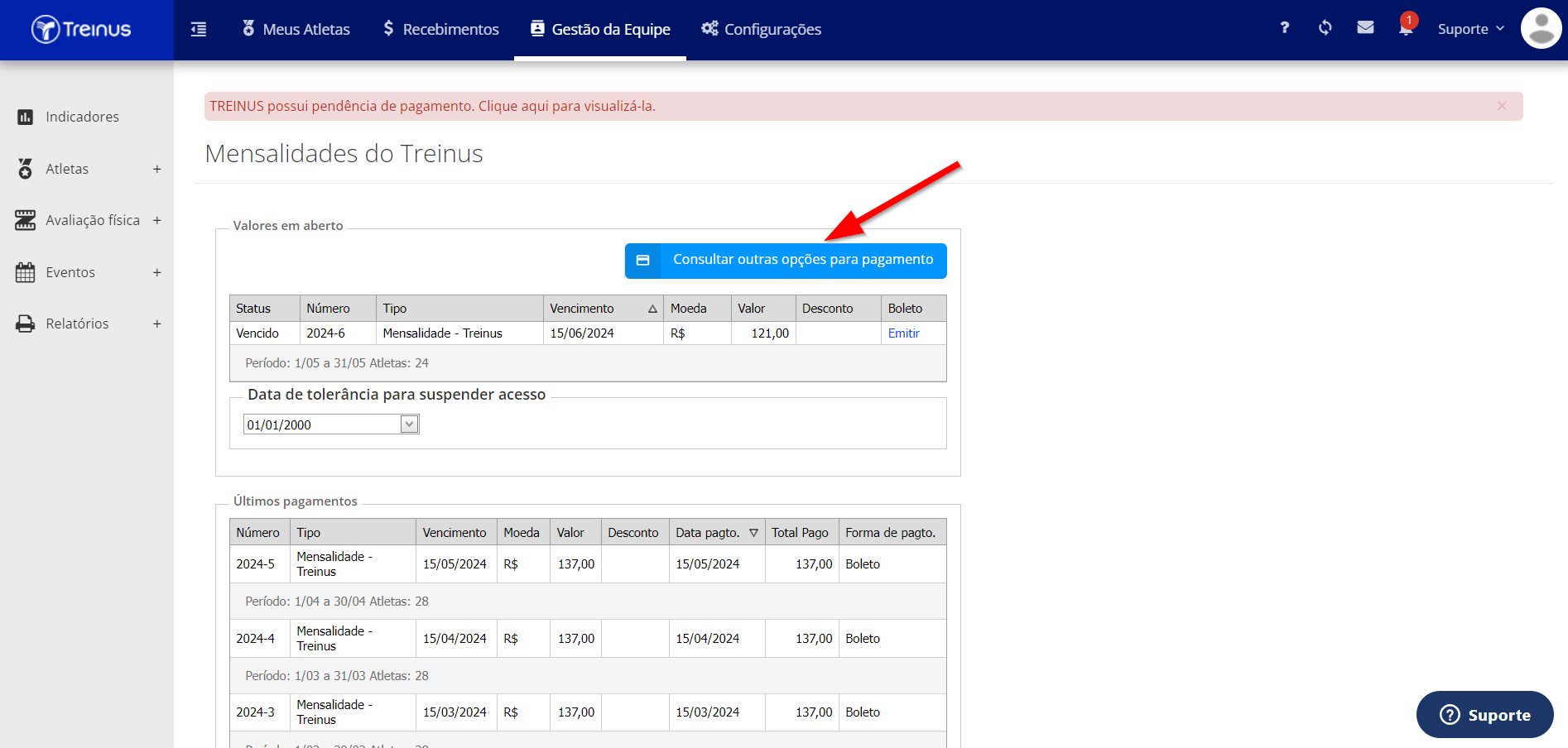Image resolution: width=1568 pixels, height=748 pixels.
Task: Sort last payments by Data pagto. column
Action: click(716, 533)
